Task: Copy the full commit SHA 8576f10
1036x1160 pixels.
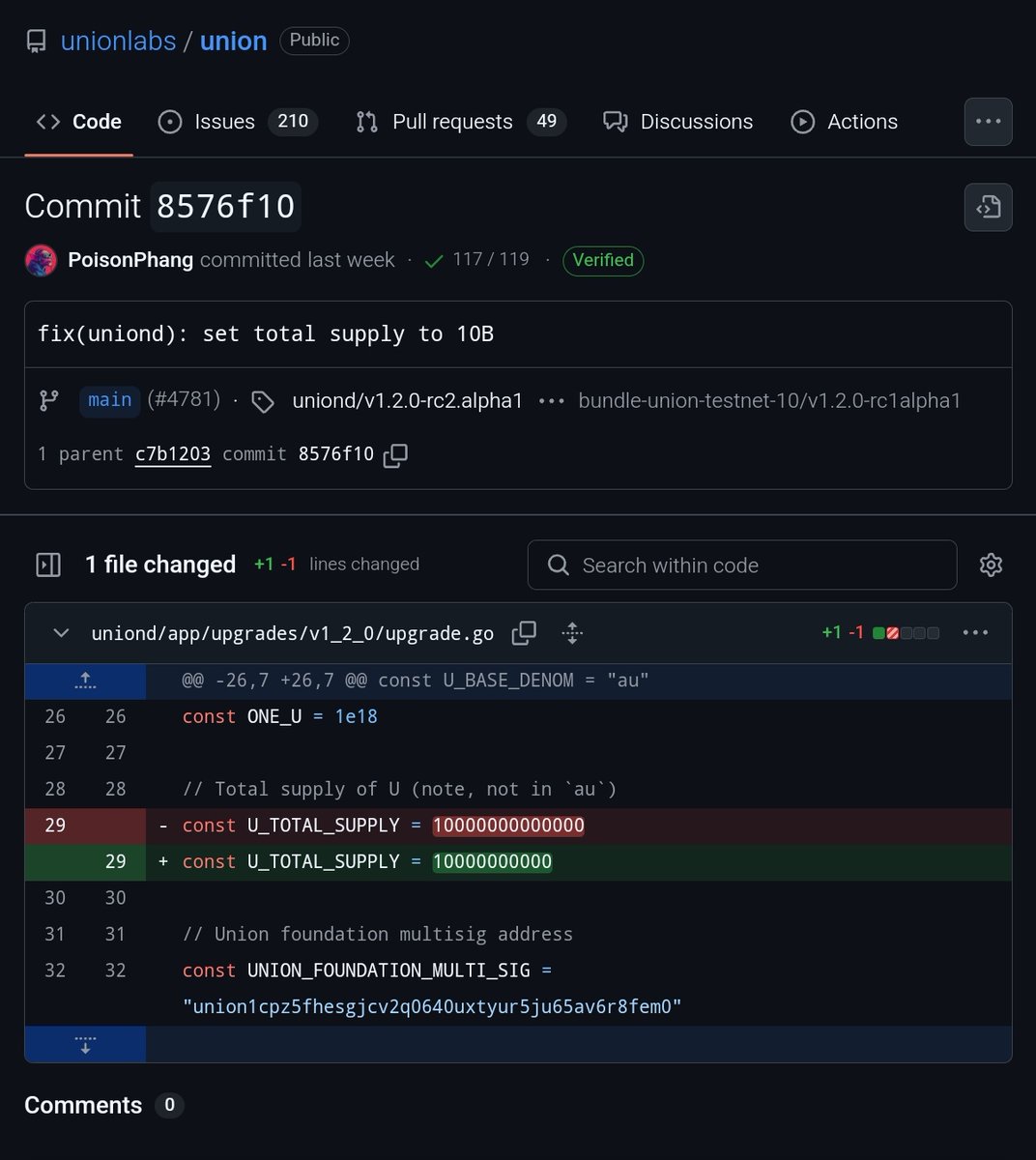Action: click(x=395, y=455)
